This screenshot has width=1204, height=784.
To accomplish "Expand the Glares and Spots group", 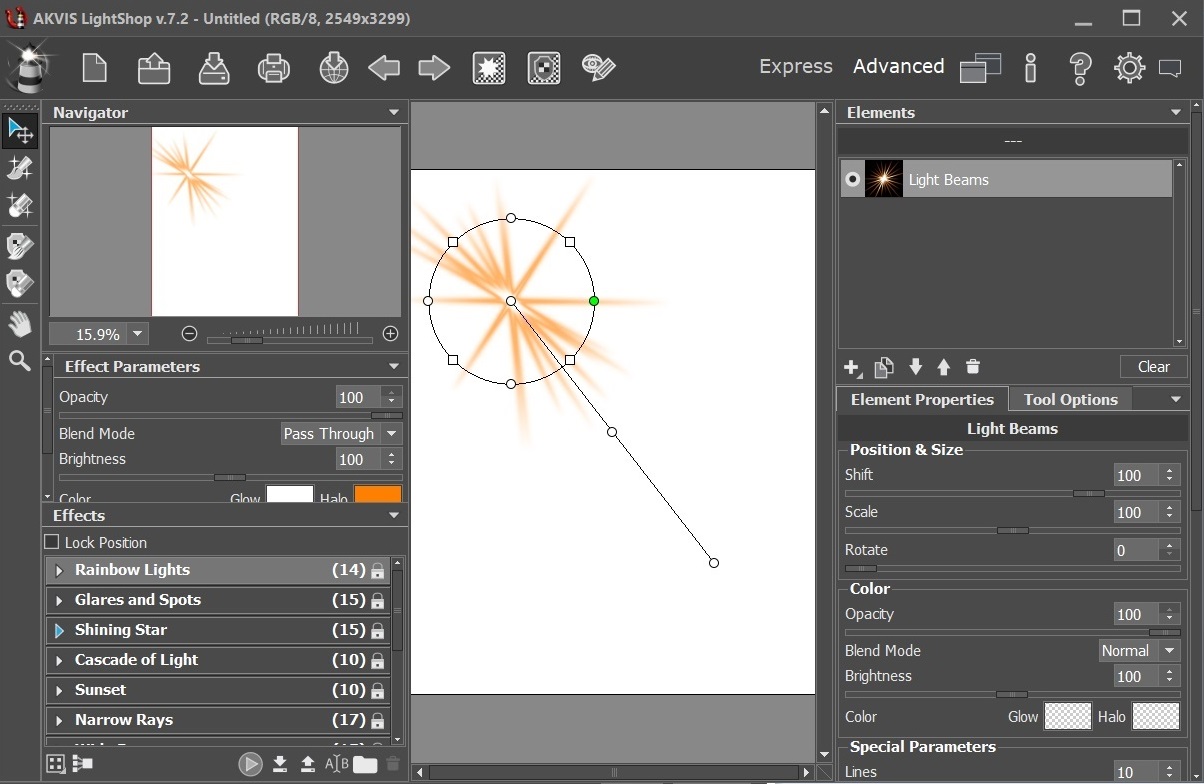I will point(59,601).
